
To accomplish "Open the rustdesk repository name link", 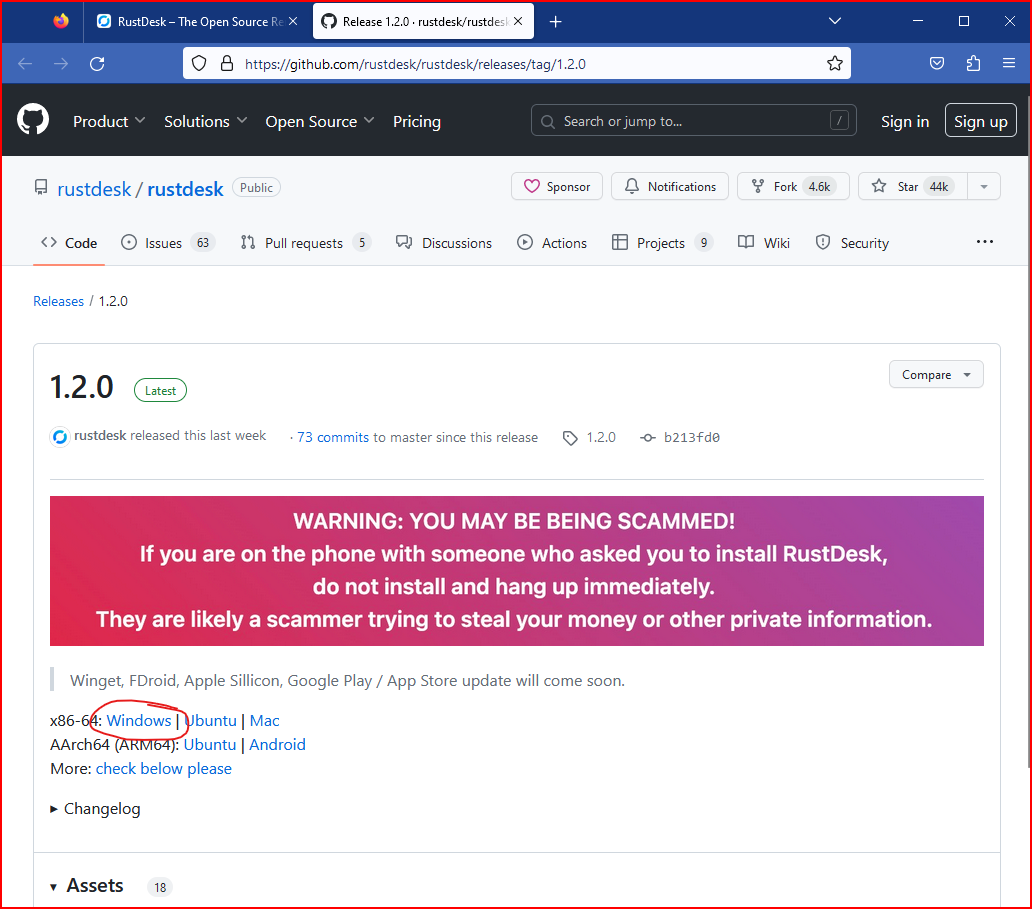I will [185, 189].
